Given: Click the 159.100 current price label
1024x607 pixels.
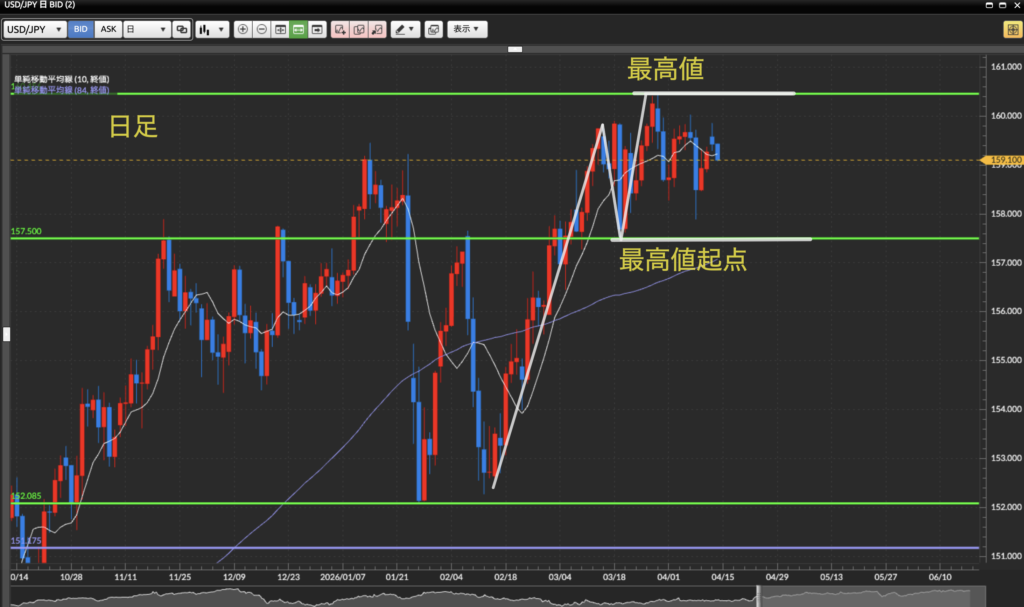Looking at the screenshot, I should [1002, 160].
